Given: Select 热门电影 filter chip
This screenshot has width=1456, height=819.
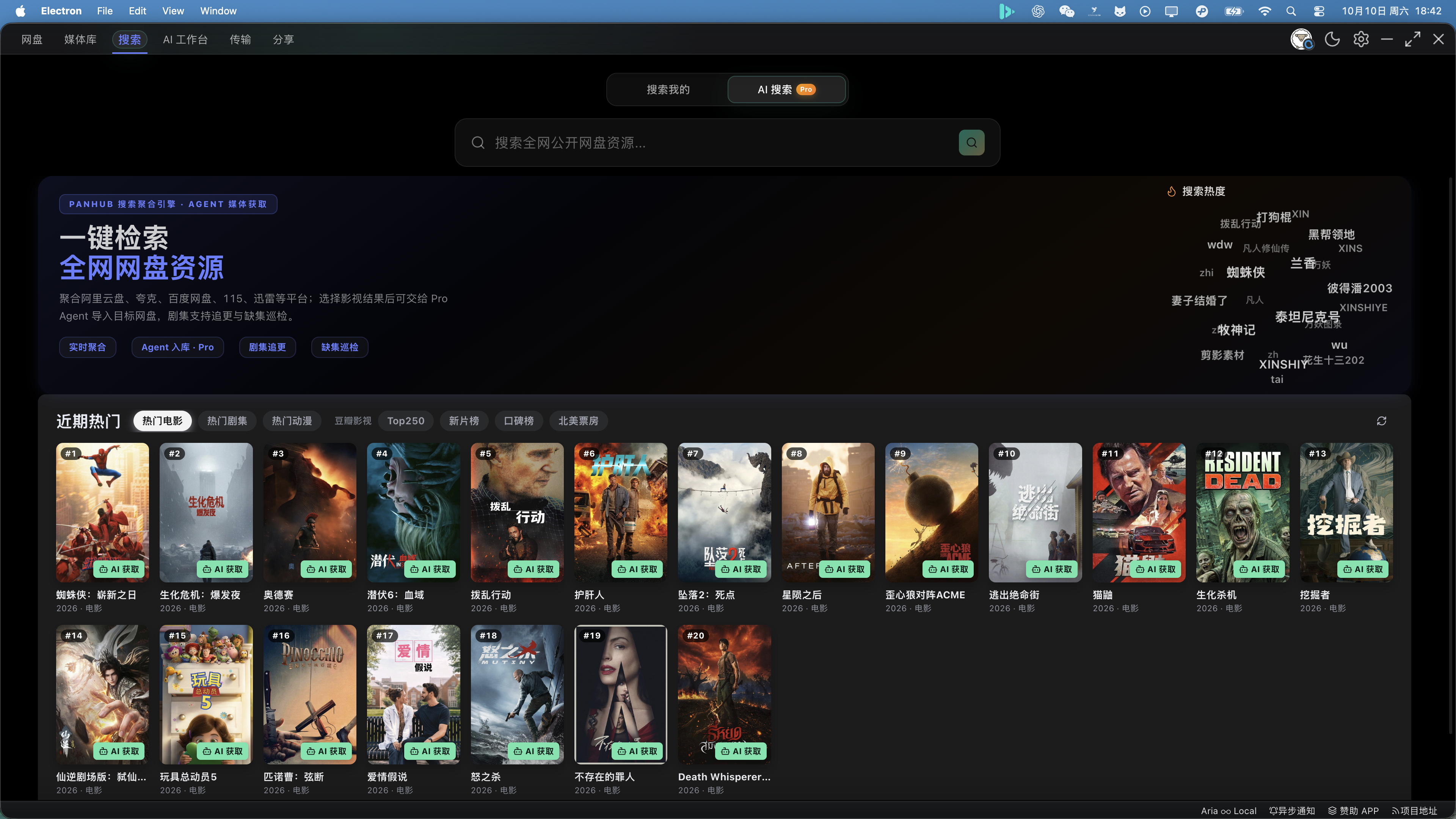Looking at the screenshot, I should tap(162, 420).
